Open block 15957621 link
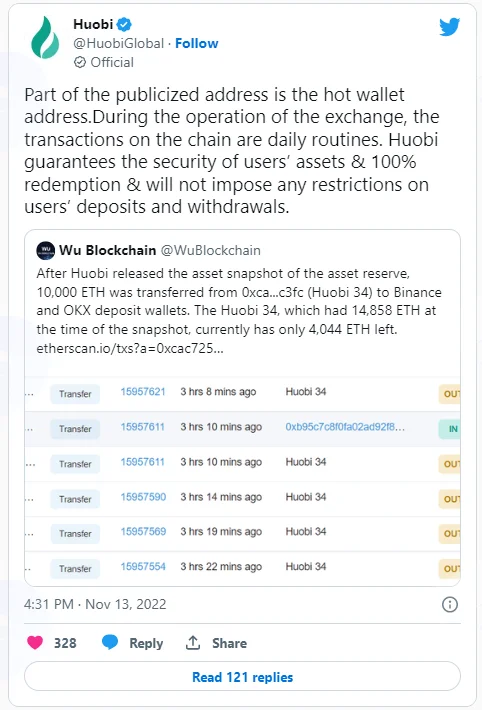The image size is (482, 710). click(143, 392)
